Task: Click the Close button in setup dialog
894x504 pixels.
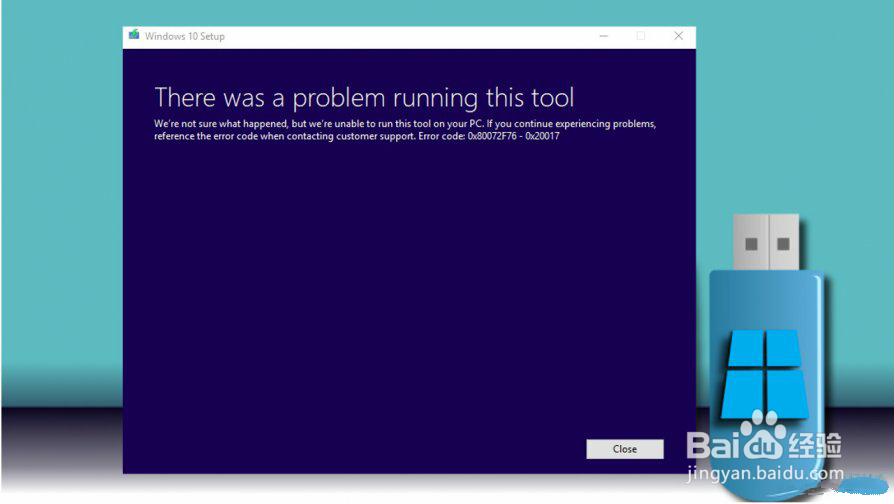Action: pos(624,449)
